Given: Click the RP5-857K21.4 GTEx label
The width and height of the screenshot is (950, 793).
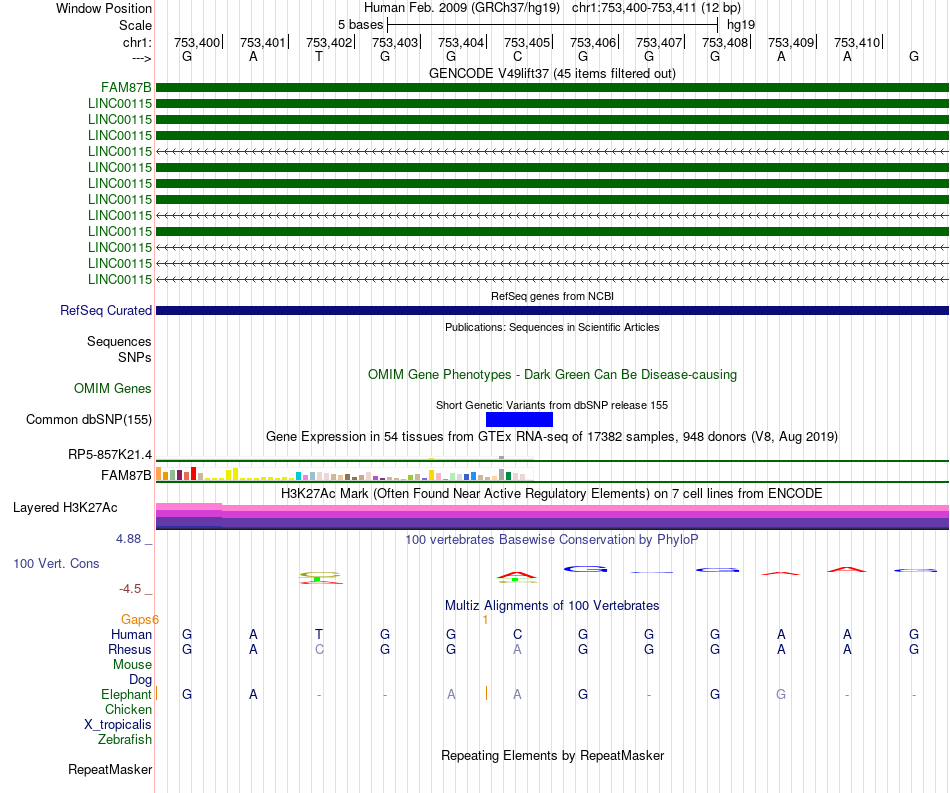Looking at the screenshot, I should pos(110,454).
